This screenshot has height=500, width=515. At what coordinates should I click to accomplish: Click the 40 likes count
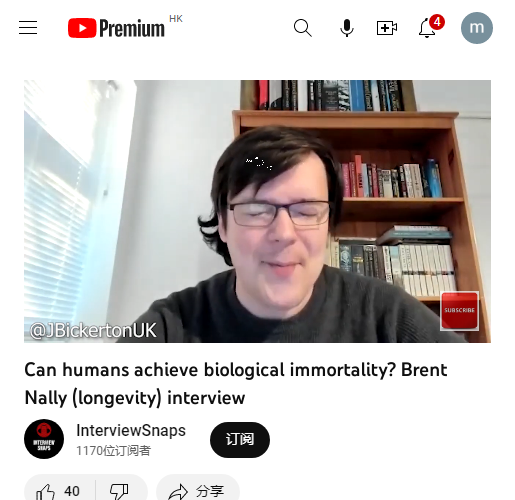(72, 491)
